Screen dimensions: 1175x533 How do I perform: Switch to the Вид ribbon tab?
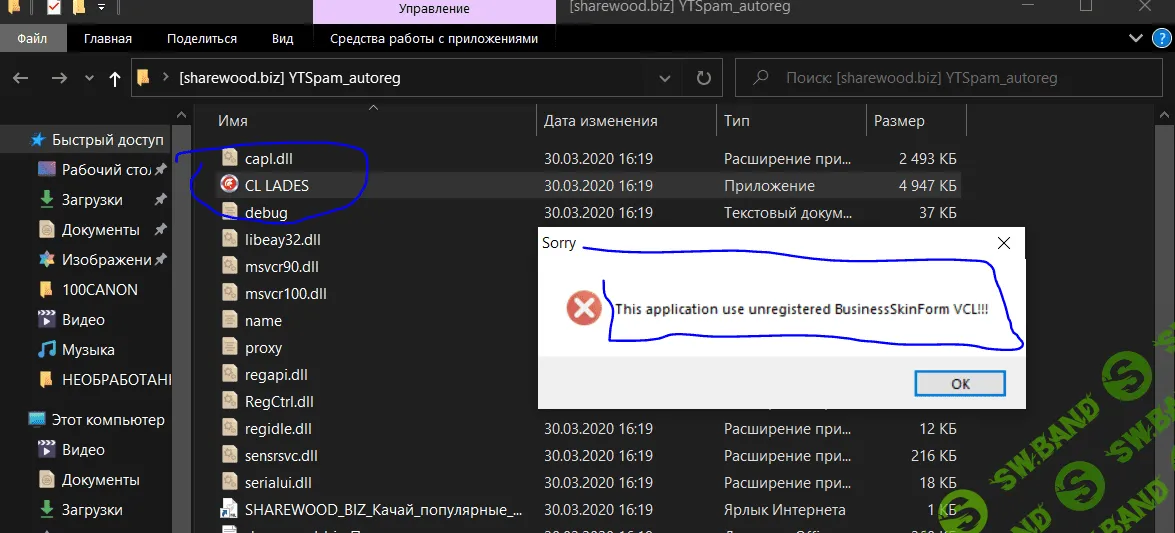tap(282, 38)
